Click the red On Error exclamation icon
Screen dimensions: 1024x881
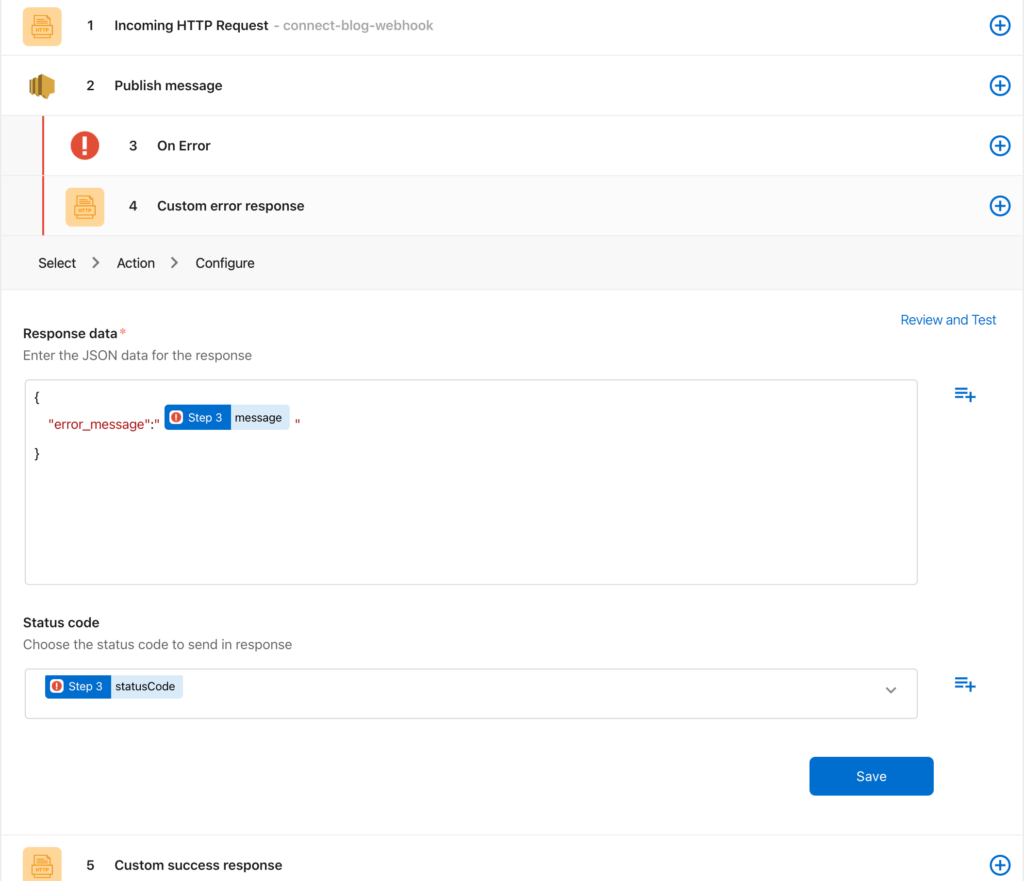85,146
